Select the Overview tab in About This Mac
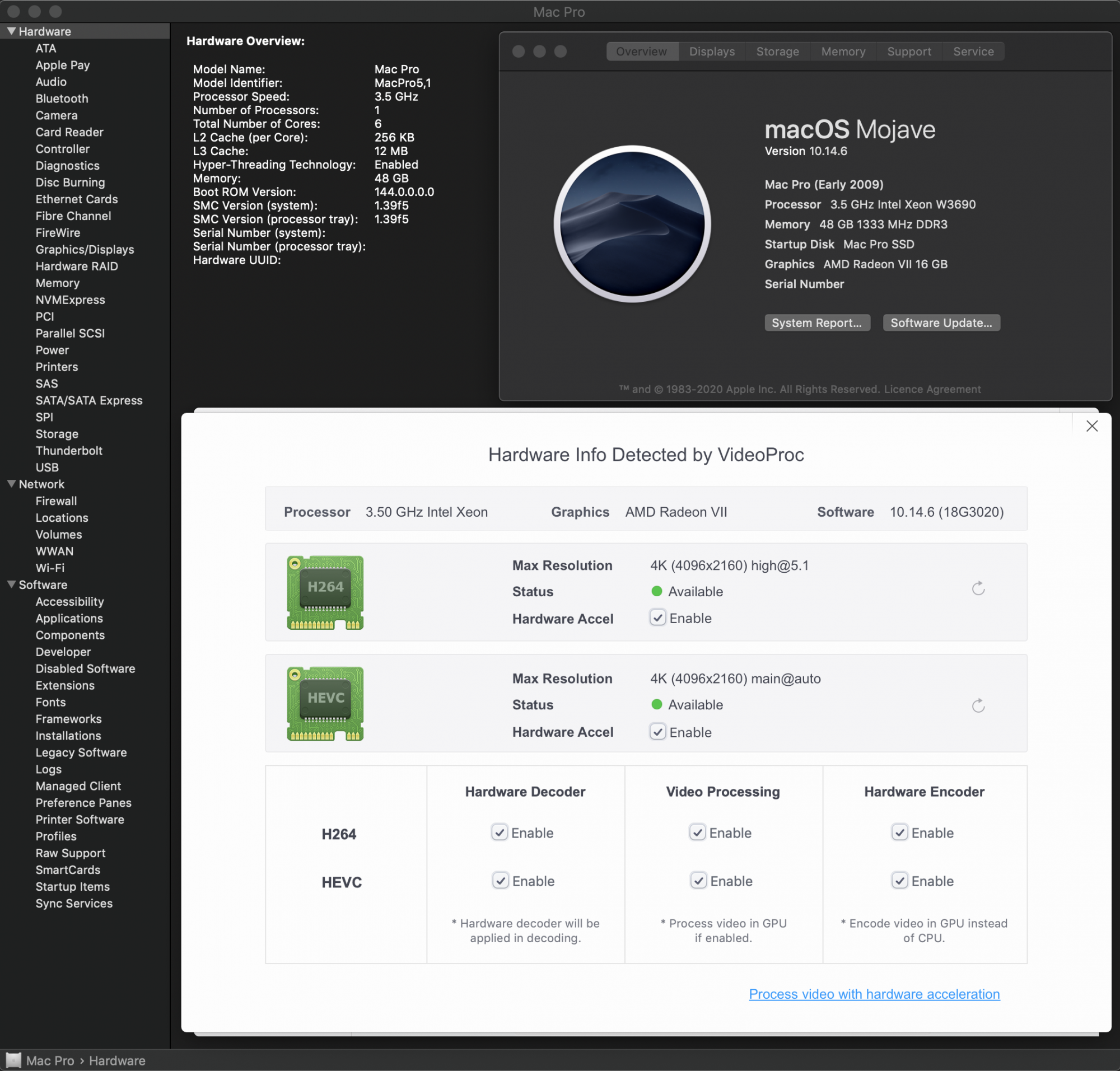Screen dimensions: 1120x1071 (641, 51)
